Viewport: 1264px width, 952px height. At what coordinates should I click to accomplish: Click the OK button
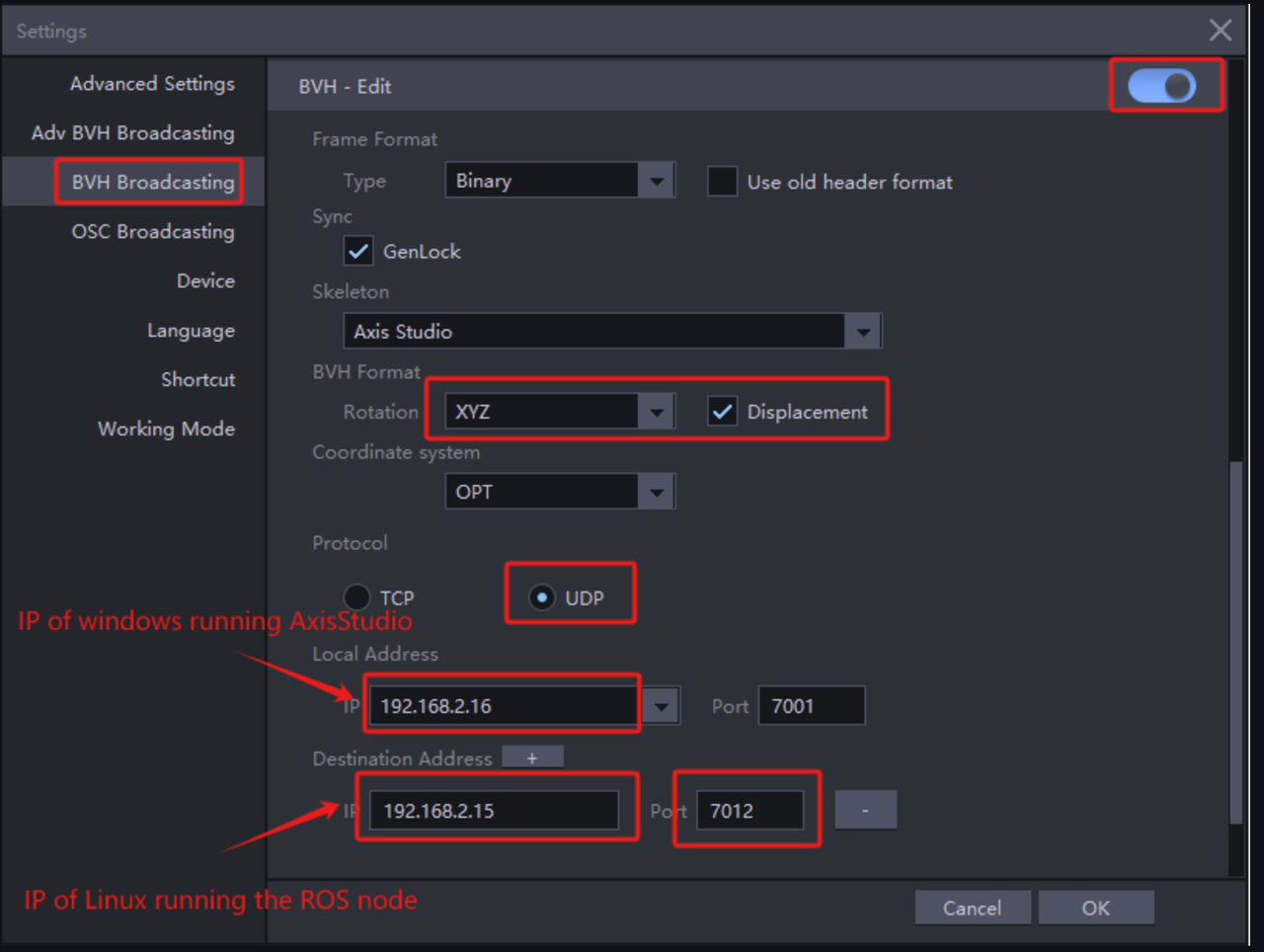1095,908
